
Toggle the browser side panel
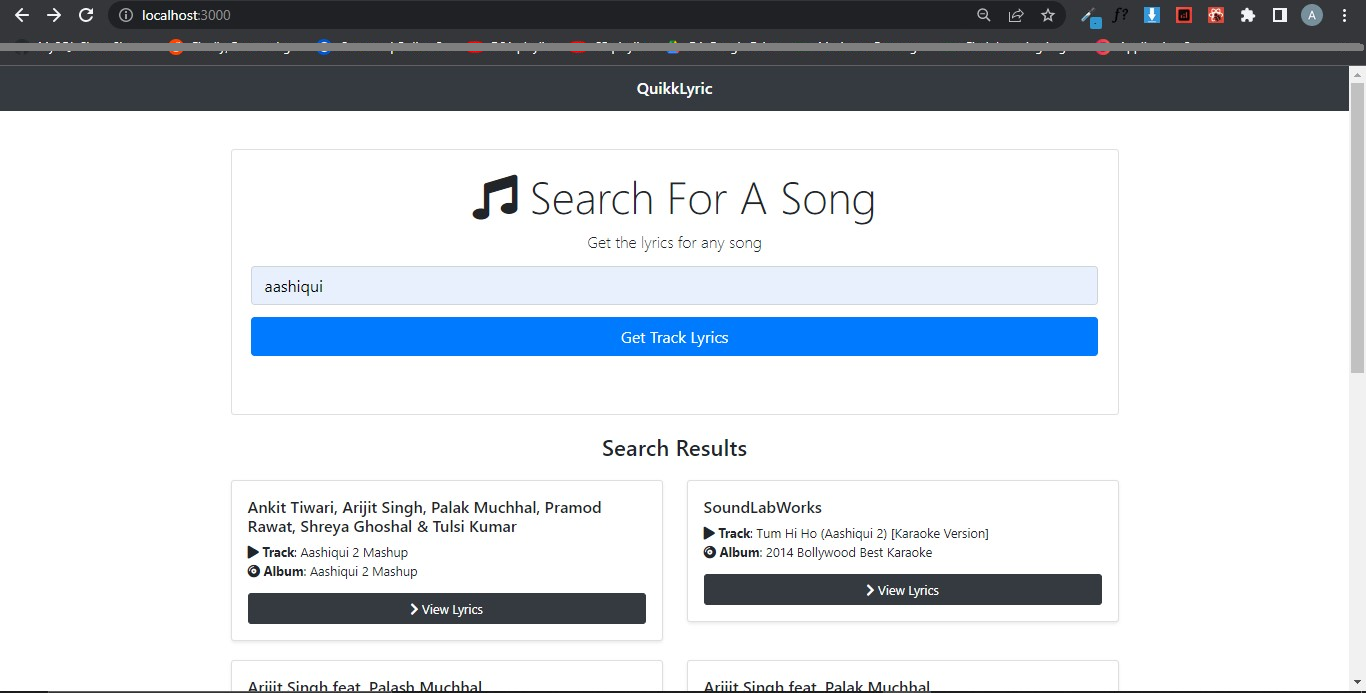(x=1280, y=15)
